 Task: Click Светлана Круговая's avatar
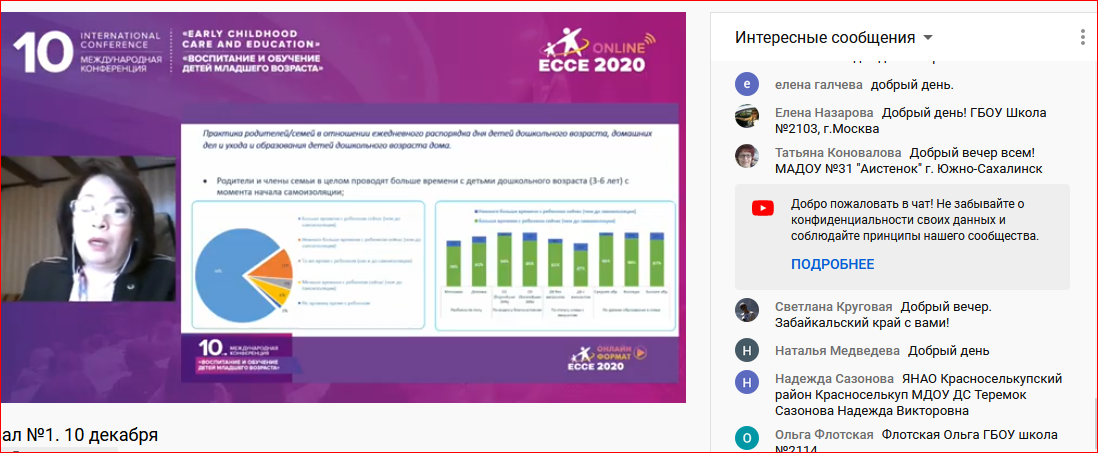747,310
